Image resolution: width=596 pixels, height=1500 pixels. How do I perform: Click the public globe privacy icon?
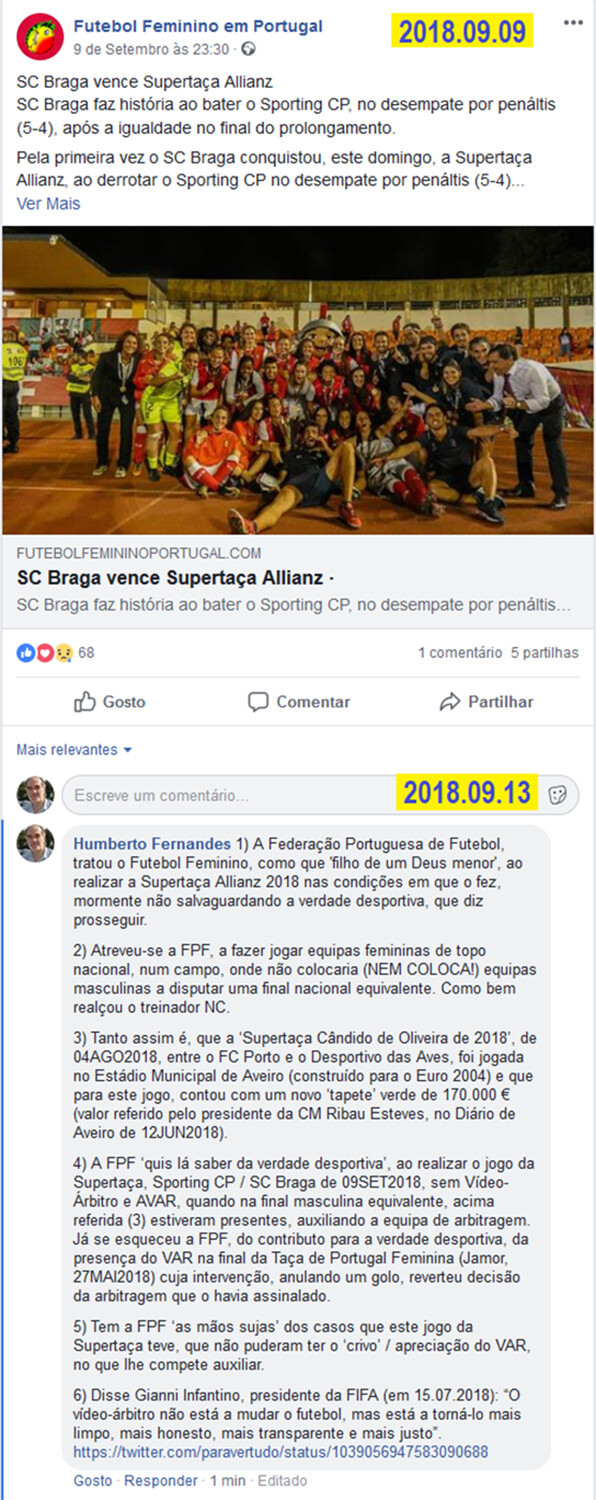pos(248,48)
